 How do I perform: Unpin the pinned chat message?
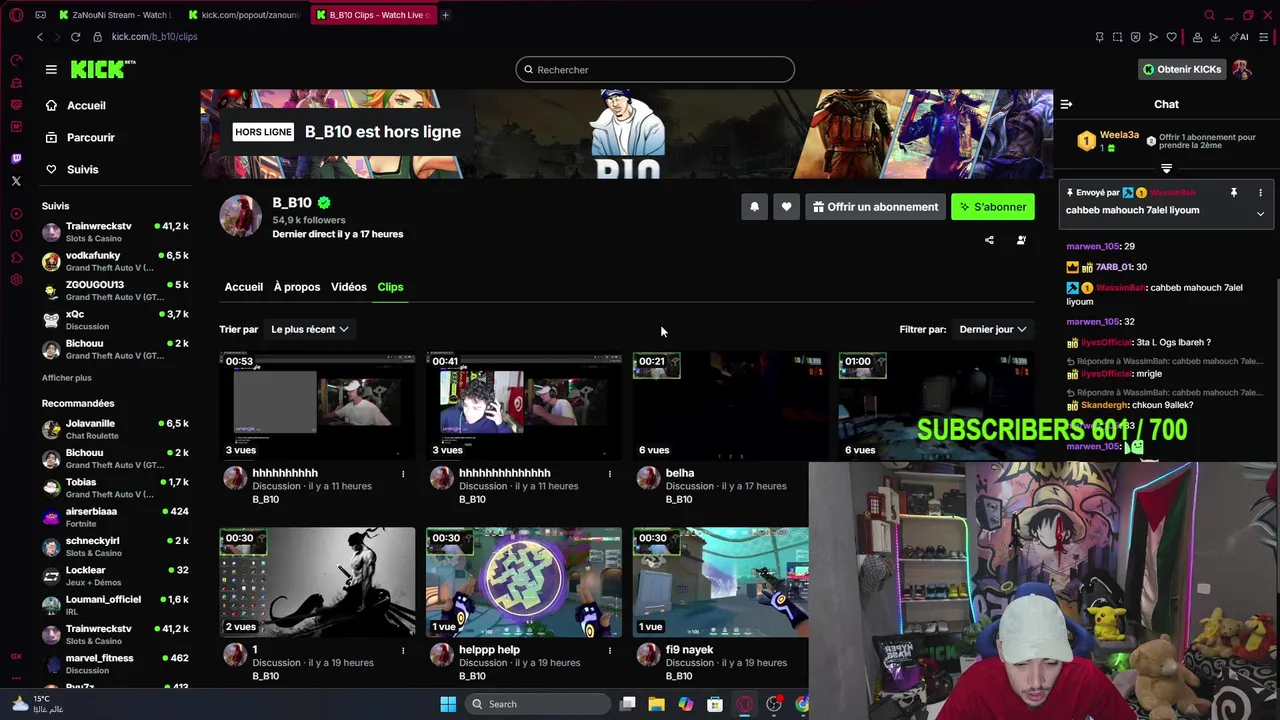coord(1234,192)
